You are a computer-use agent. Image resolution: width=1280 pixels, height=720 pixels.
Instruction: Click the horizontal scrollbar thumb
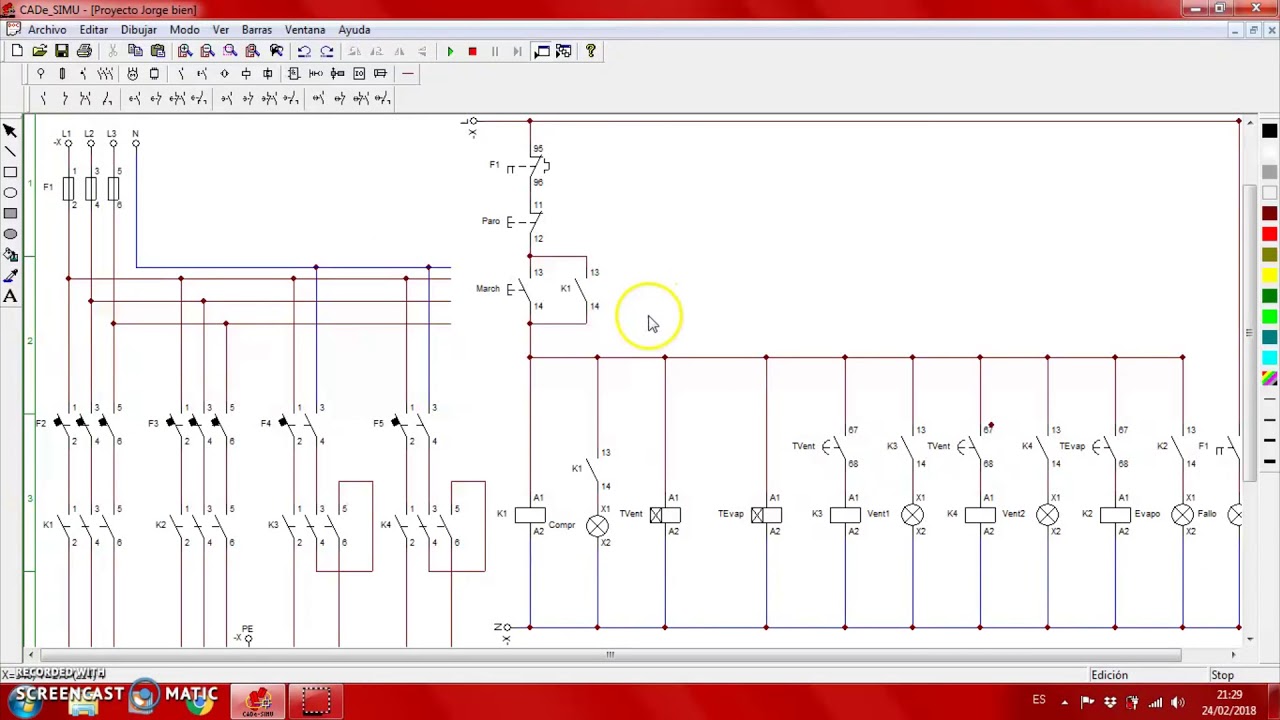click(x=609, y=655)
